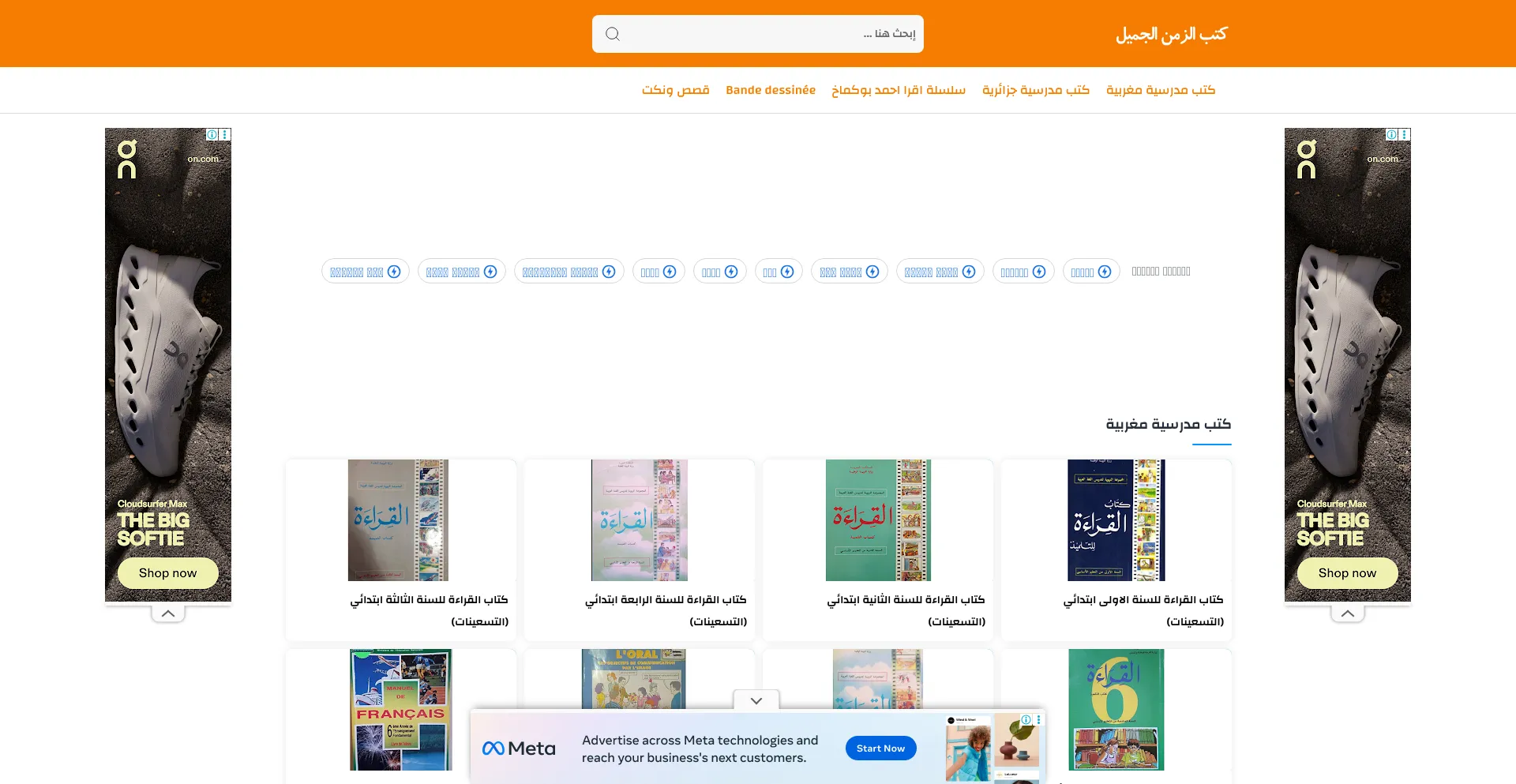Open the three-dot options on left shoe ad
This screenshot has height=784, width=1516.
pyautogui.click(x=225, y=135)
